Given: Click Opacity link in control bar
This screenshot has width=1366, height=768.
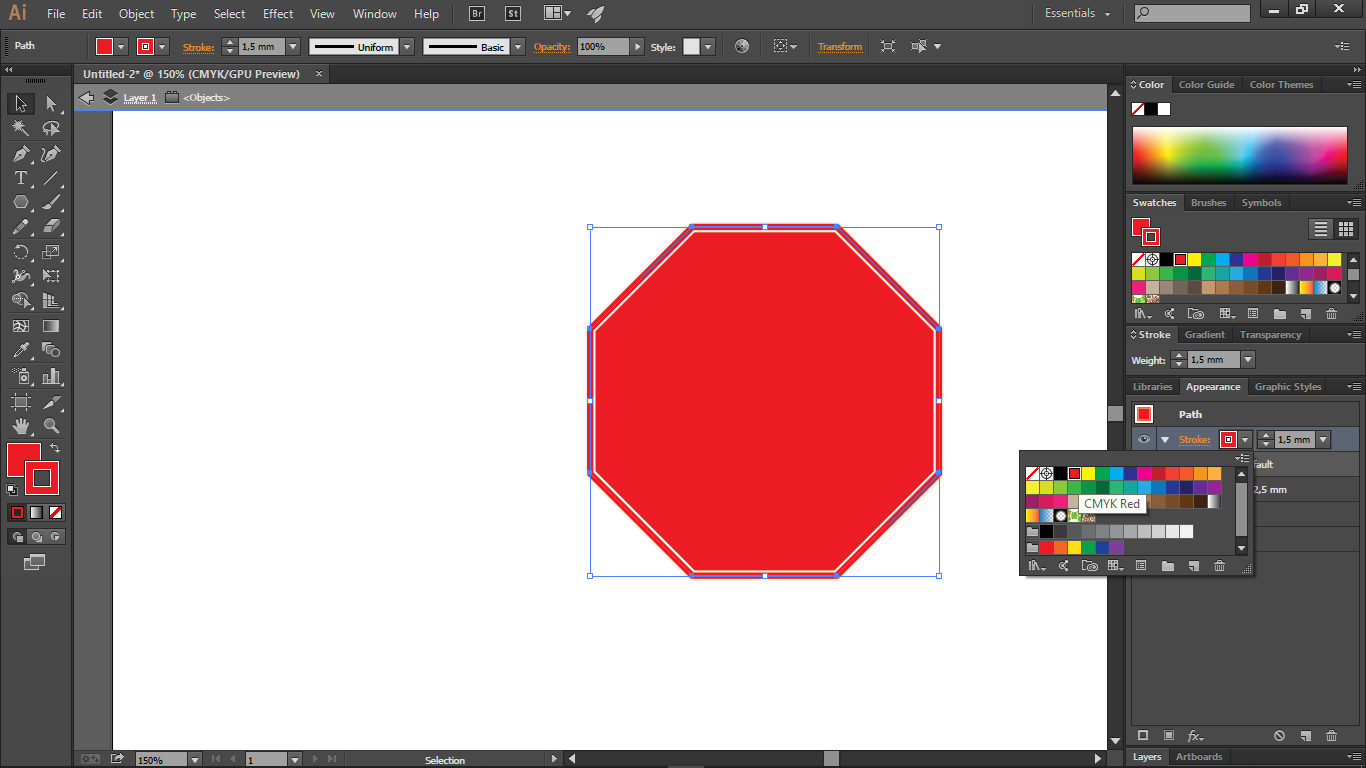Looking at the screenshot, I should click(x=552, y=47).
